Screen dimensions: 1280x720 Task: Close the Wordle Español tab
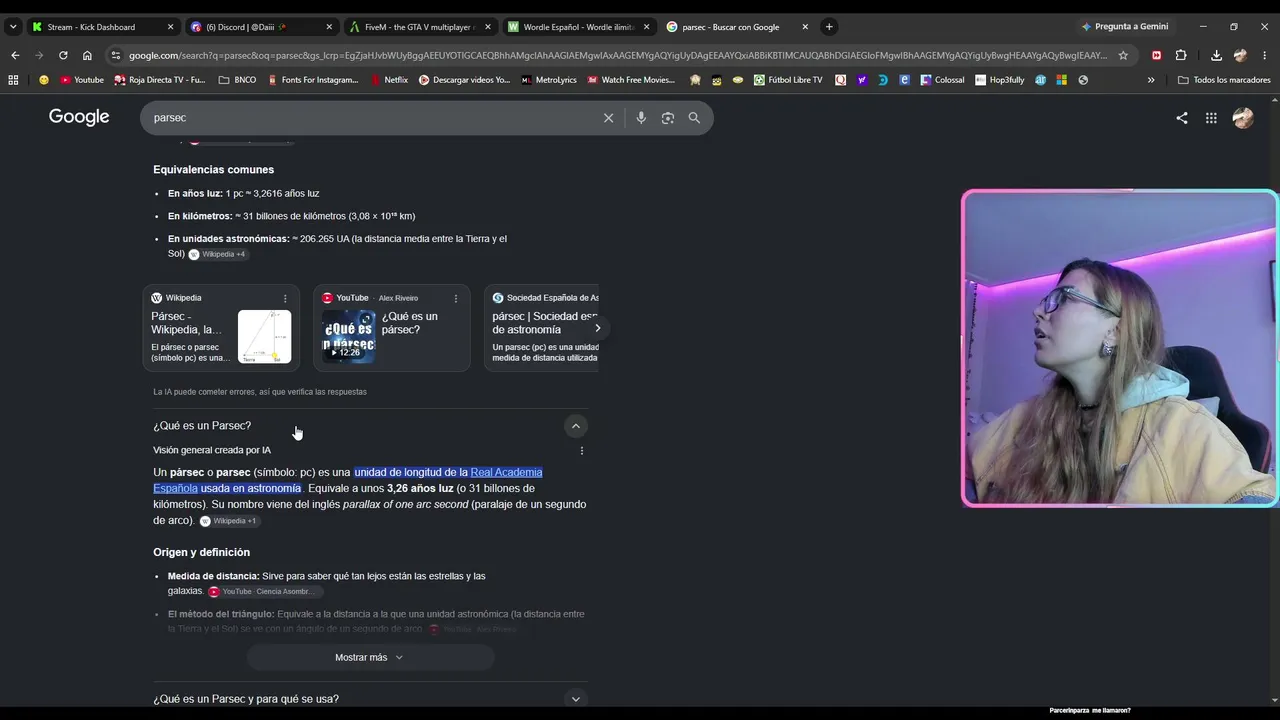click(x=646, y=27)
